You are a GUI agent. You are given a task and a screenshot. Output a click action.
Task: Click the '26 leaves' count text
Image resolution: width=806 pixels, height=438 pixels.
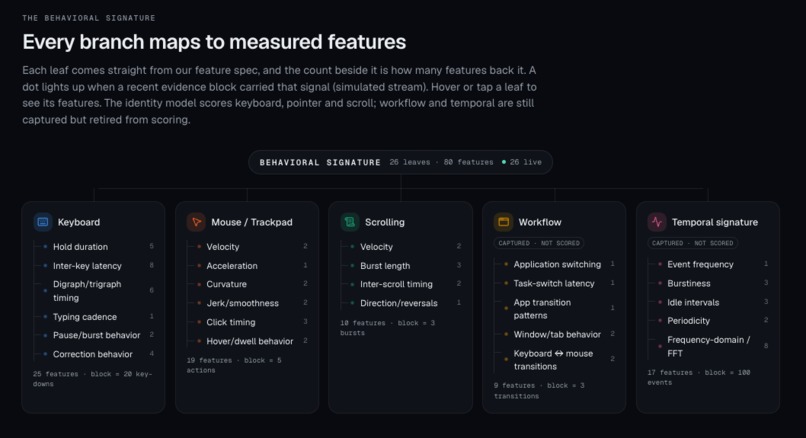410,162
